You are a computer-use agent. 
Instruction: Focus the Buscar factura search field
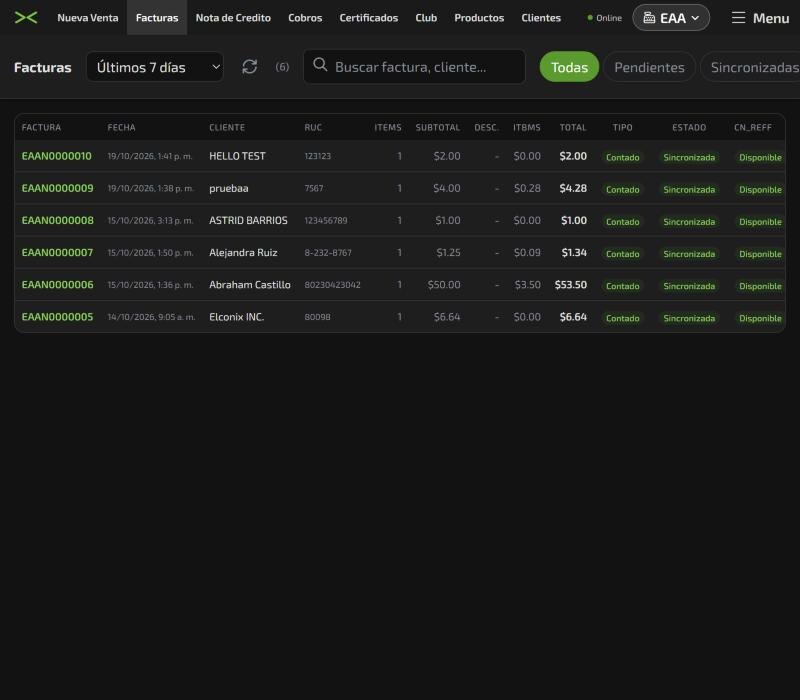coord(414,67)
